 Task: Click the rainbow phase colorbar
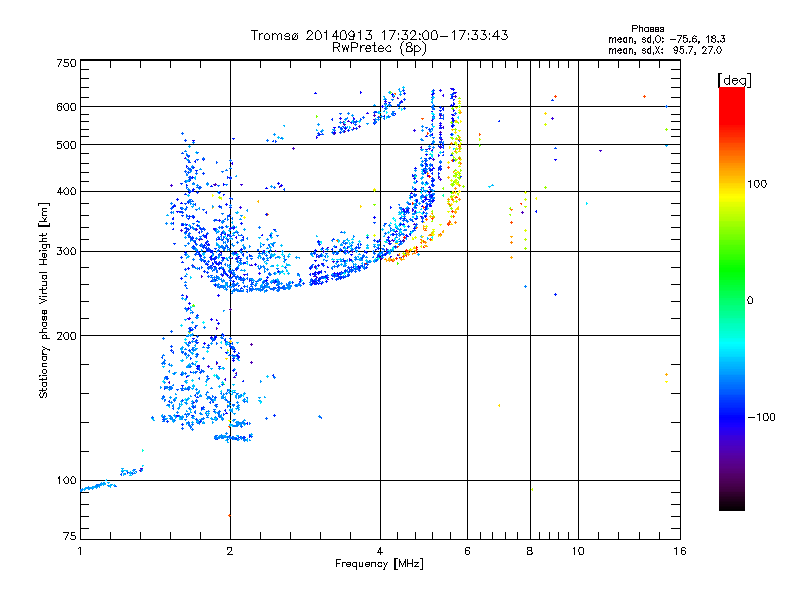(732, 299)
